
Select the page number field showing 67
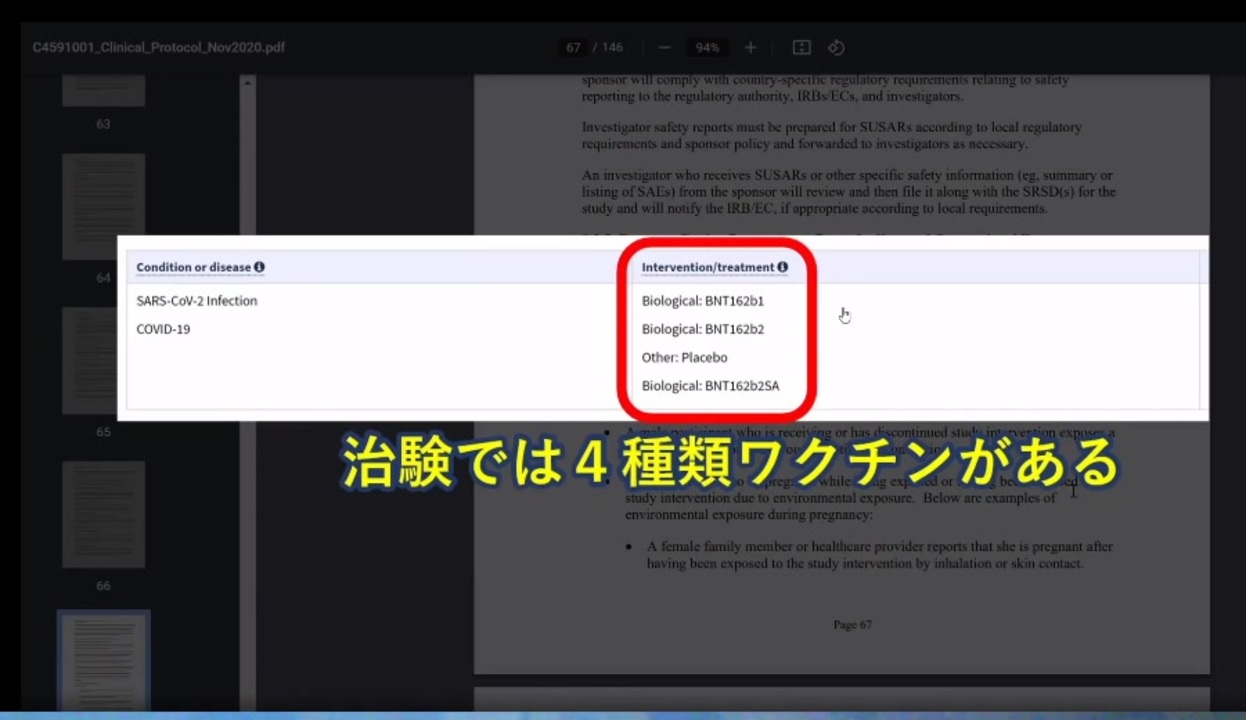pyautogui.click(x=573, y=48)
